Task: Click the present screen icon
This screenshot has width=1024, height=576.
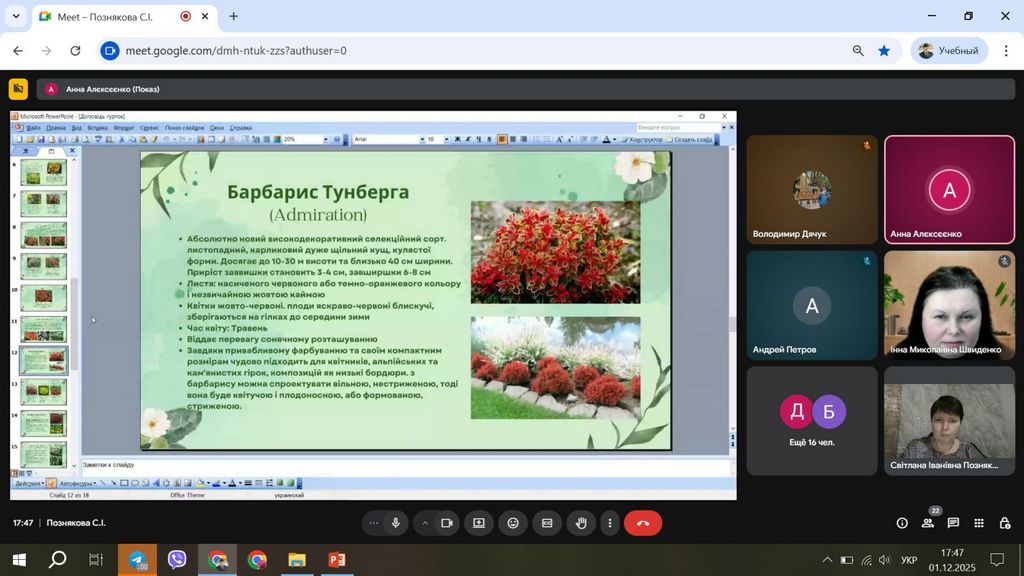Action: click(479, 523)
